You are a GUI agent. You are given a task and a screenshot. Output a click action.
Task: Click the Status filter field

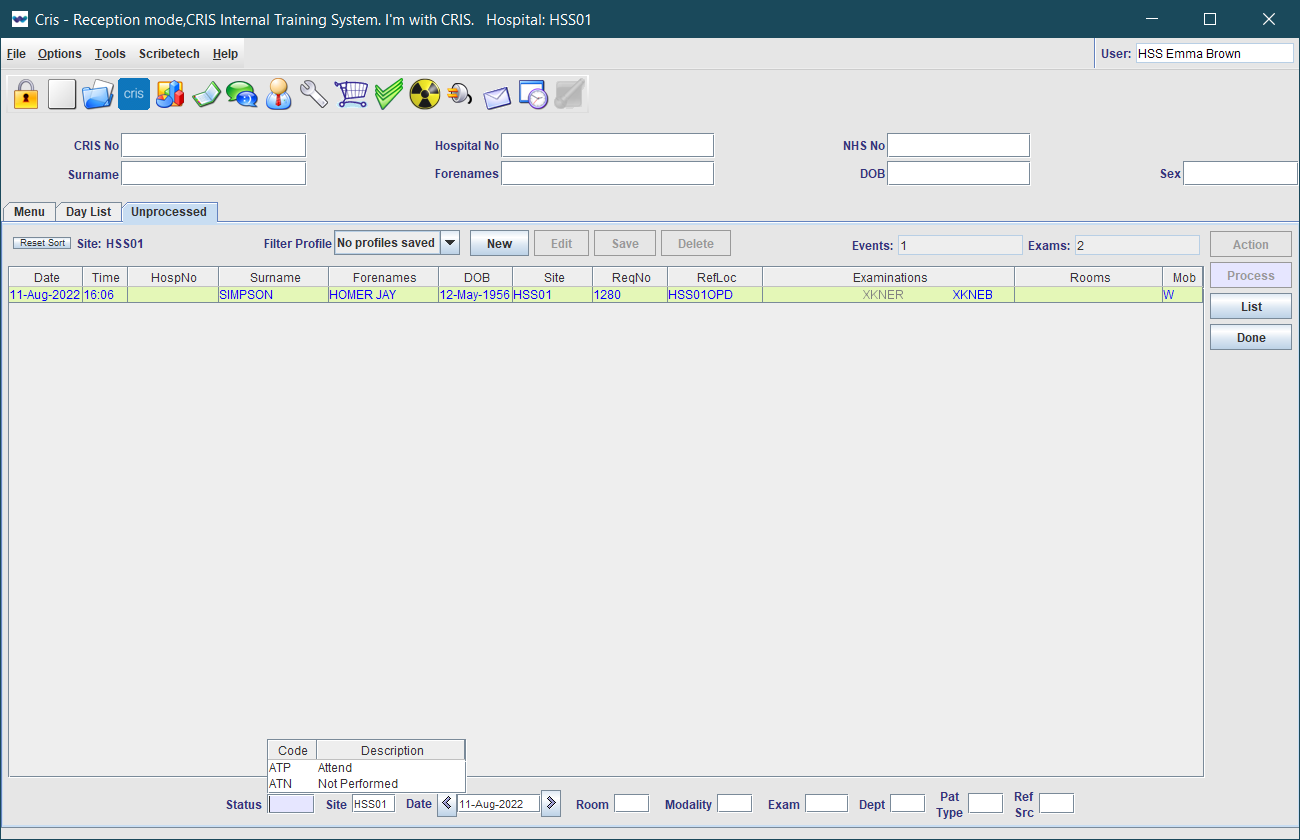291,803
